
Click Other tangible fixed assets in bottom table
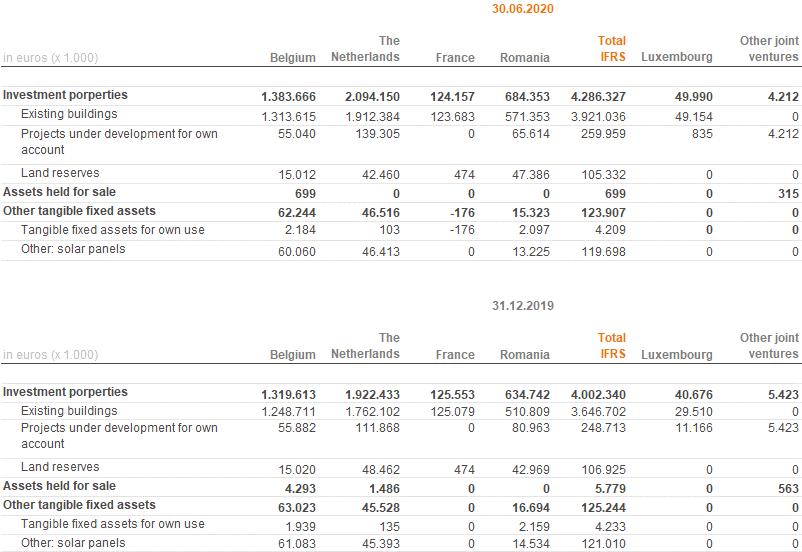click(79, 505)
